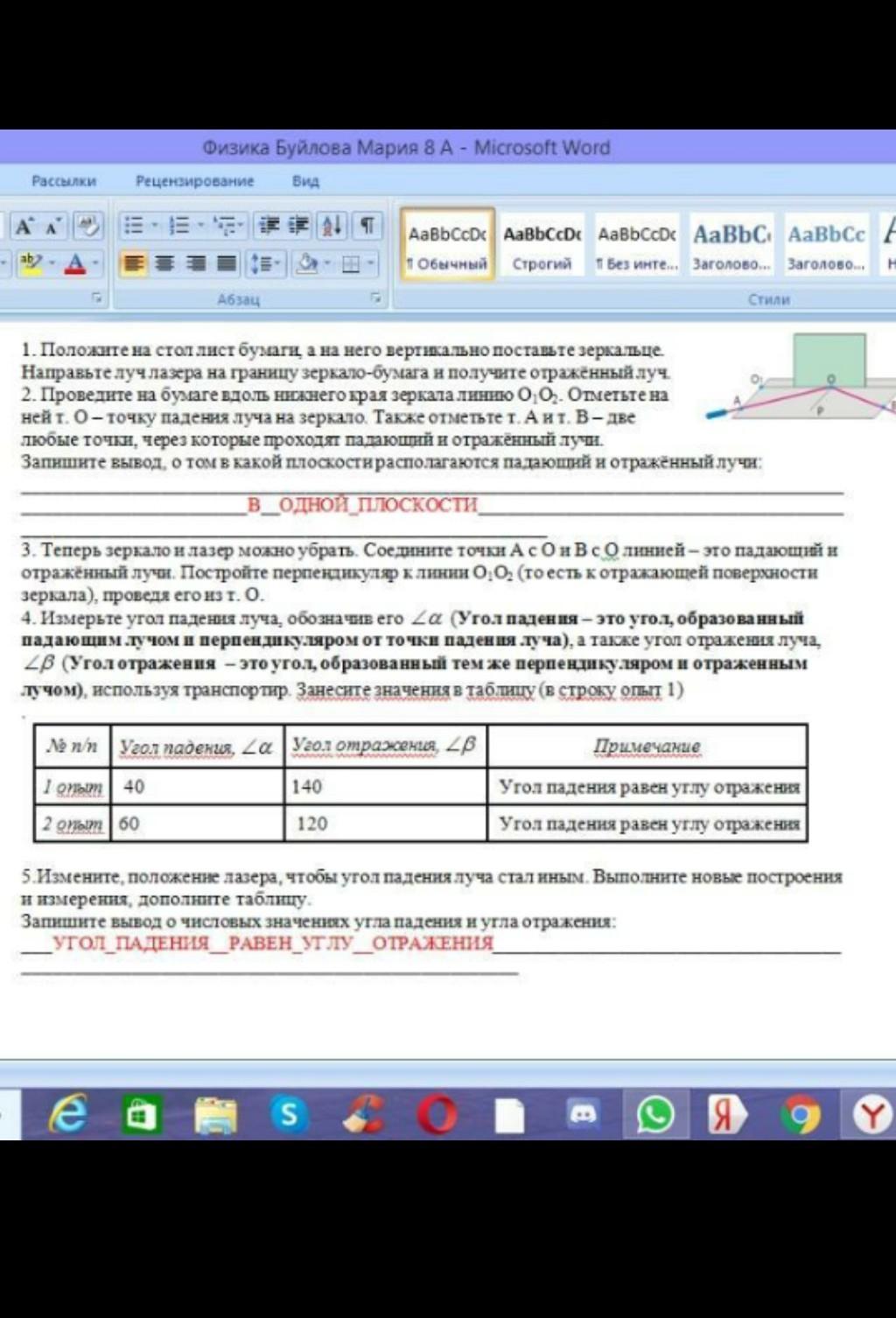
Task: Open WhatsApp from the taskbar
Action: point(655,1114)
